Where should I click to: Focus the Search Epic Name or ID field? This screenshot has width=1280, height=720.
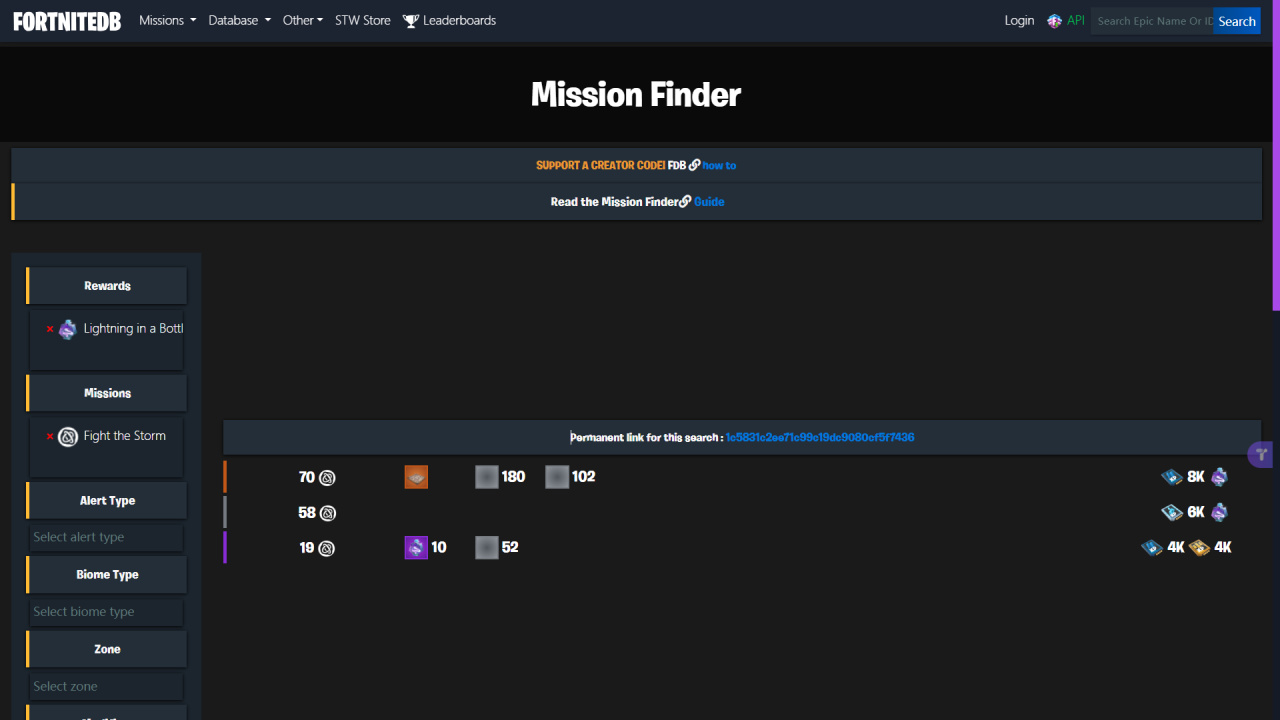coord(1152,21)
